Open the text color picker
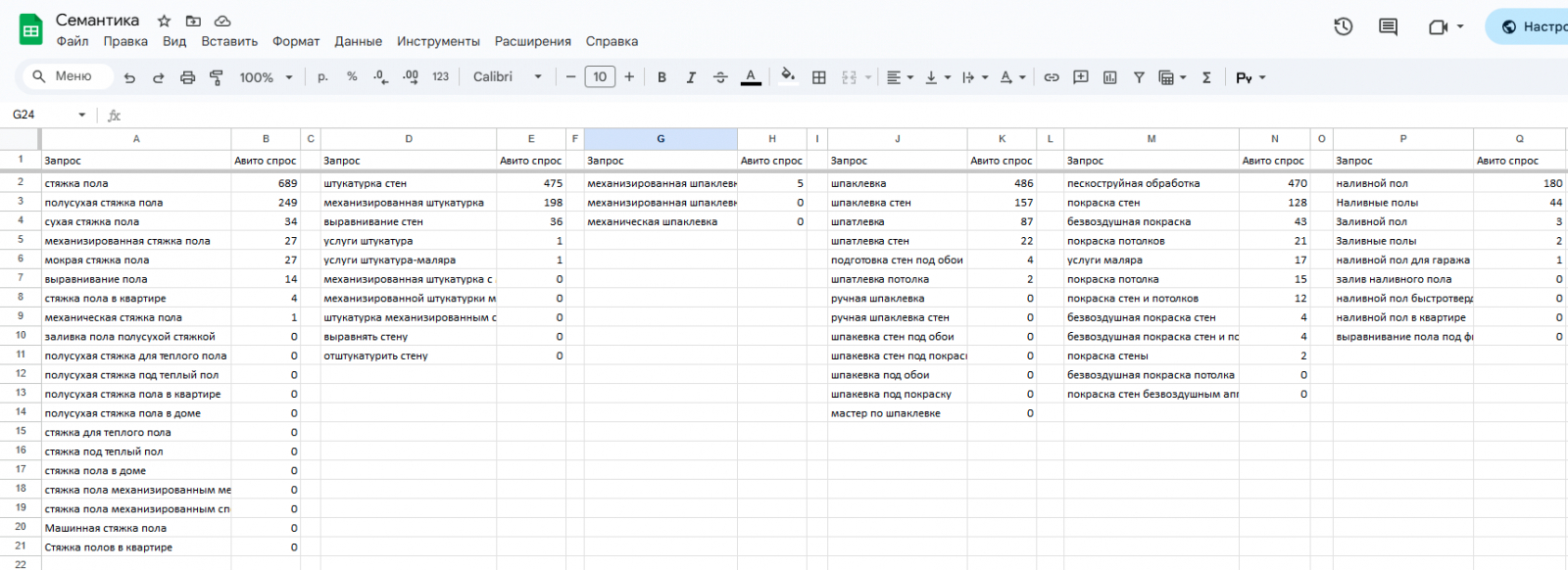This screenshot has width=1568, height=570. click(751, 77)
